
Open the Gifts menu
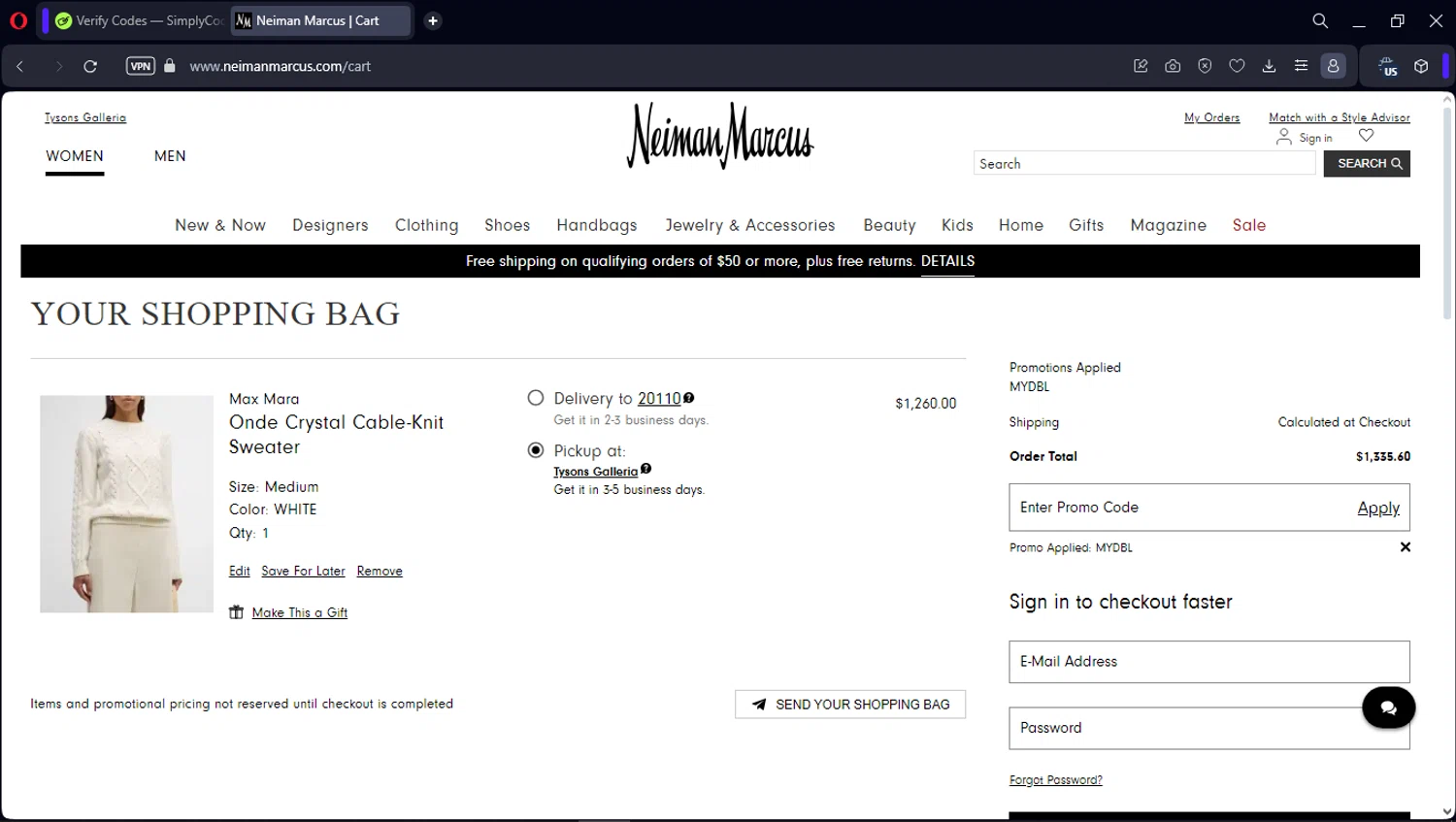pos(1086,225)
